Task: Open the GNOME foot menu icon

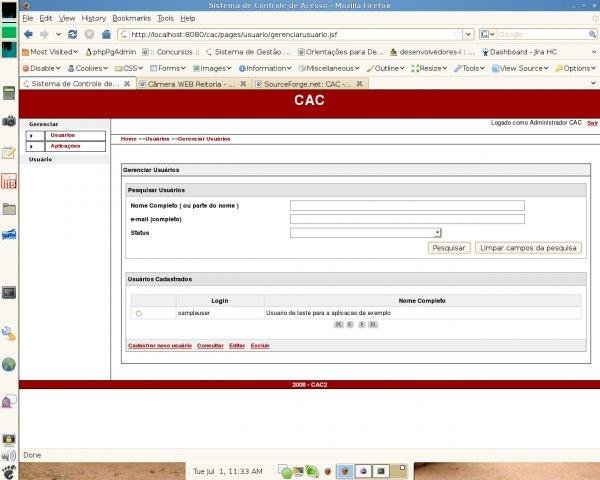Action: tap(9, 472)
